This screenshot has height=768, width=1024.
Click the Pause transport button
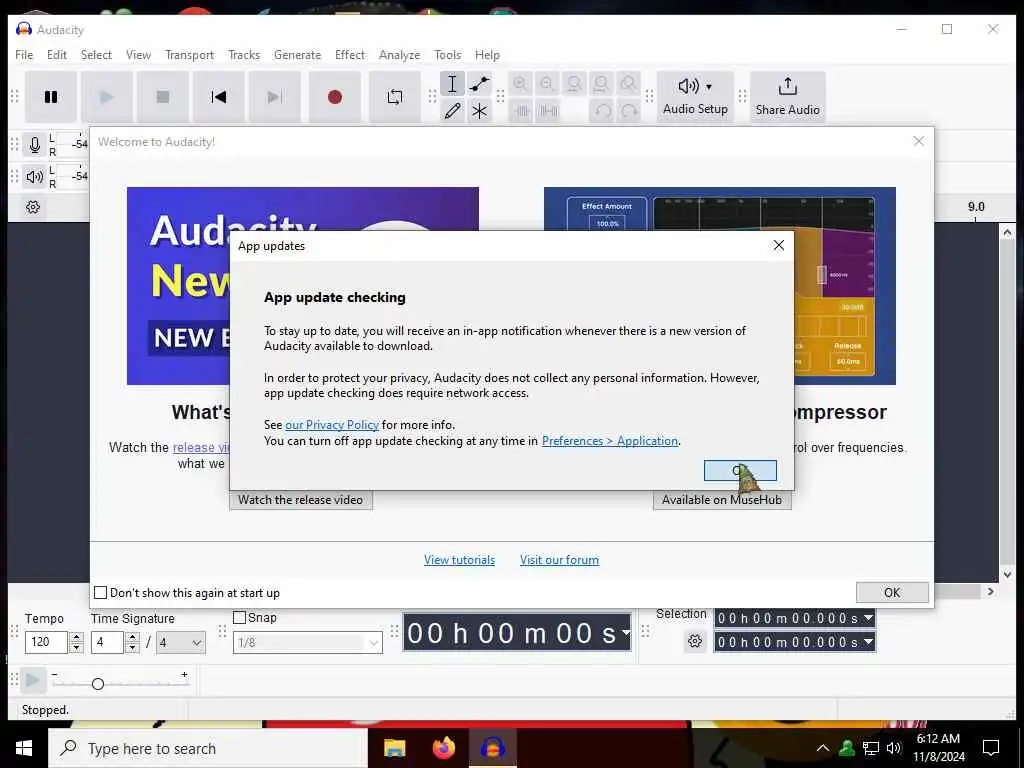pos(51,97)
